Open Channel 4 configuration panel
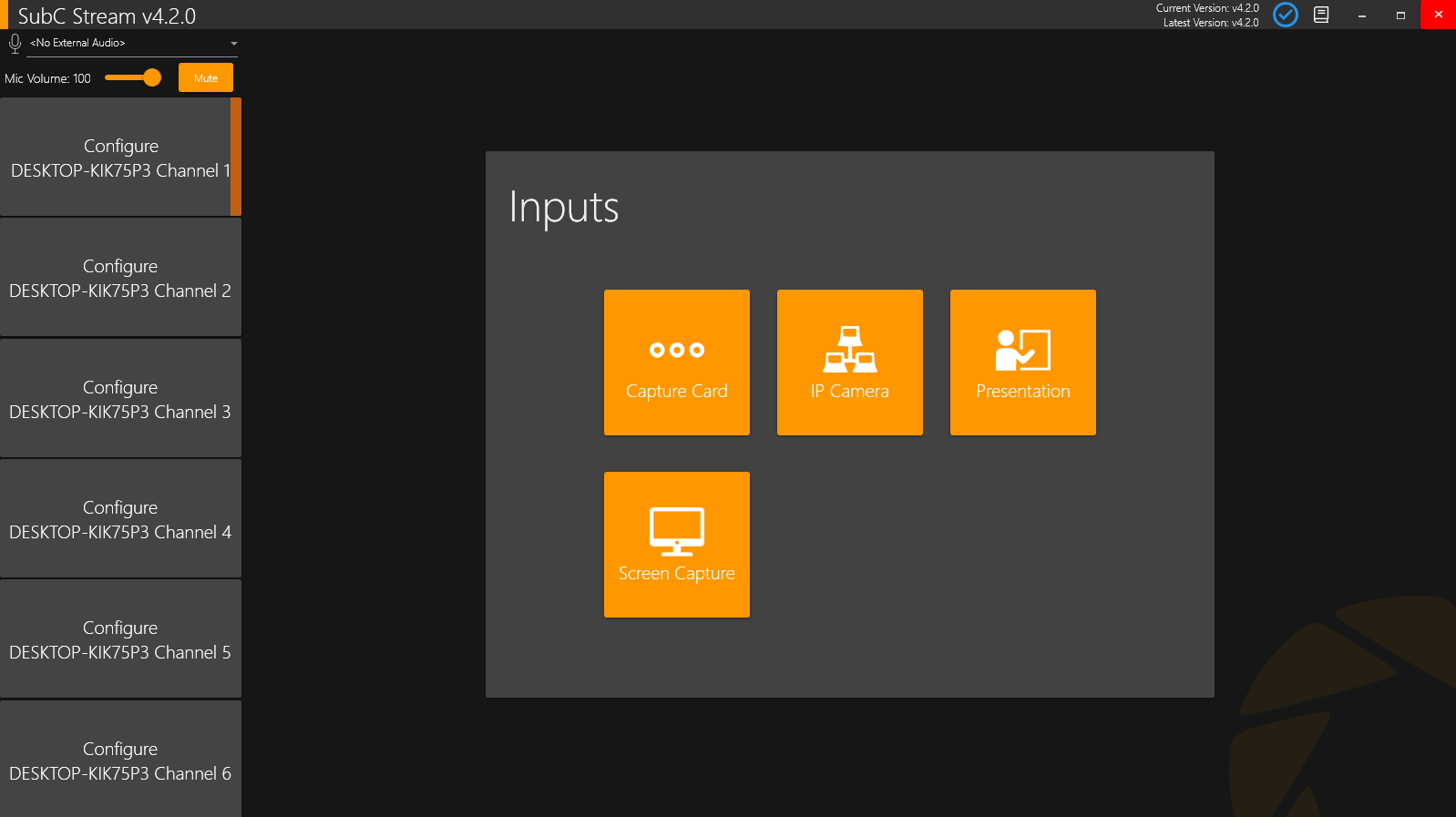This screenshot has height=817, width=1456. (x=120, y=519)
